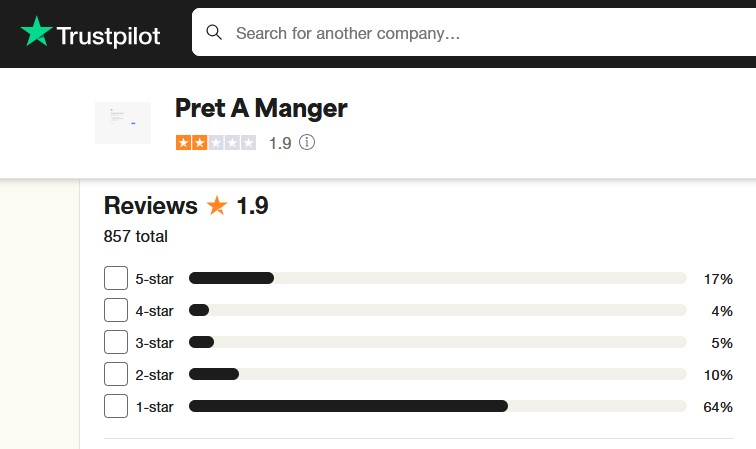Click the 5-star rating bar
This screenshot has width=756, height=449.
(437, 278)
